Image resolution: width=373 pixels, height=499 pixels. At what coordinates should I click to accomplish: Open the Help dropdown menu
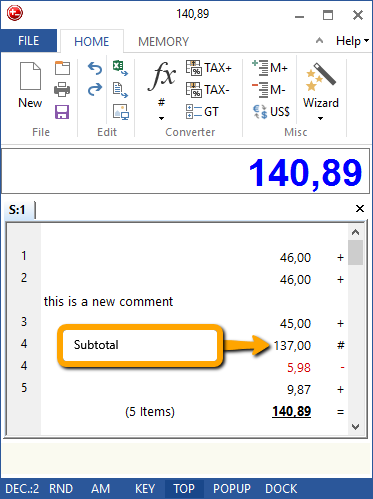click(x=352, y=41)
